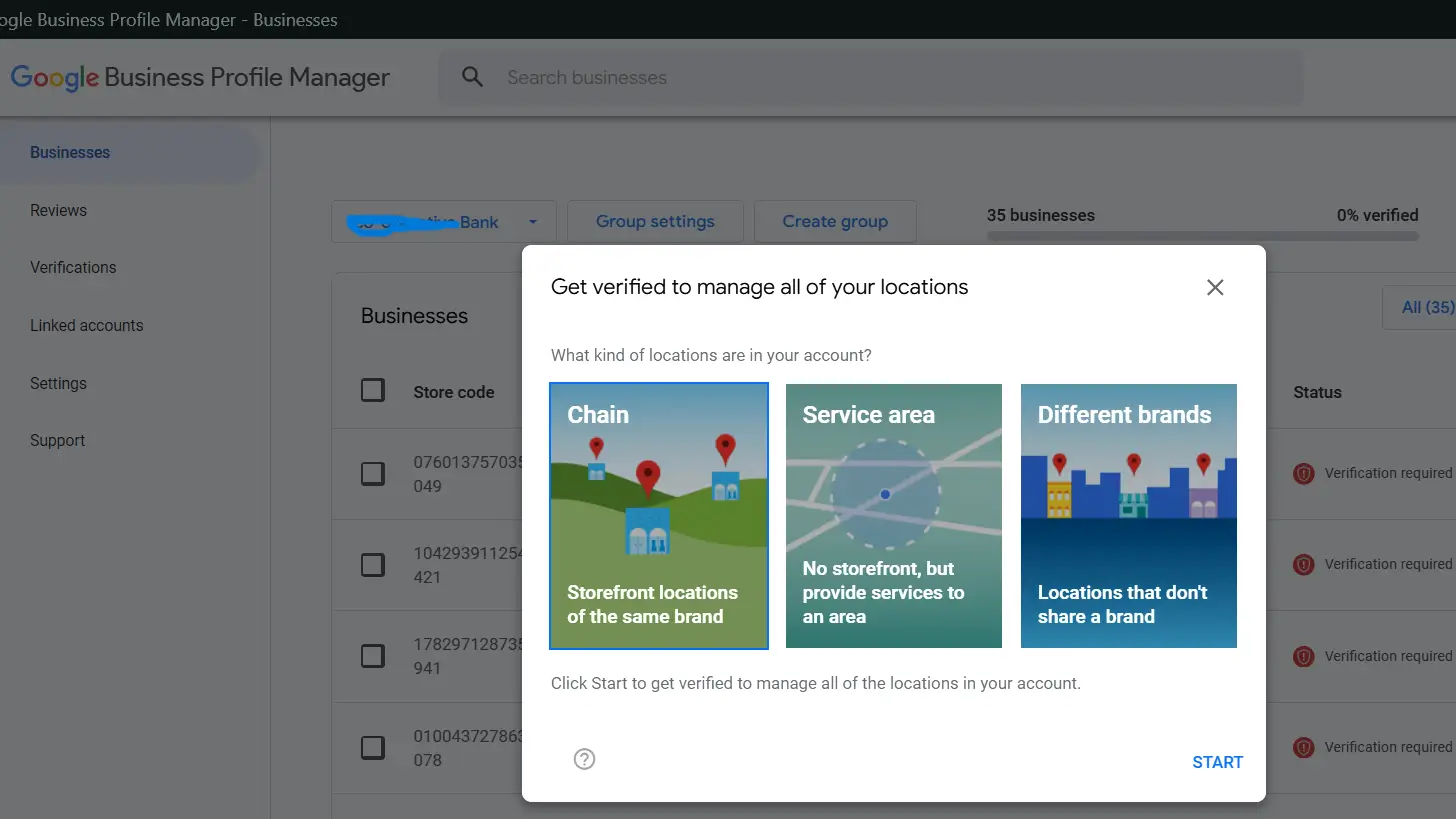Click the search magnifier icon
The height and width of the screenshot is (819, 1456).
click(x=471, y=77)
